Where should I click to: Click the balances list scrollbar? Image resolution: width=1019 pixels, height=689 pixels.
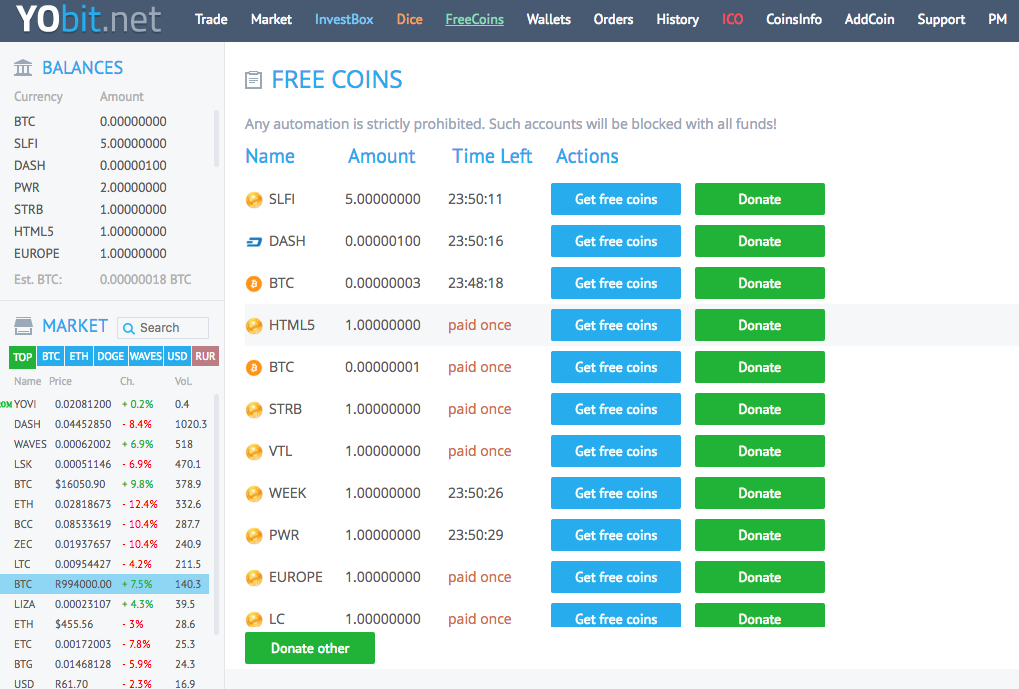[216, 138]
